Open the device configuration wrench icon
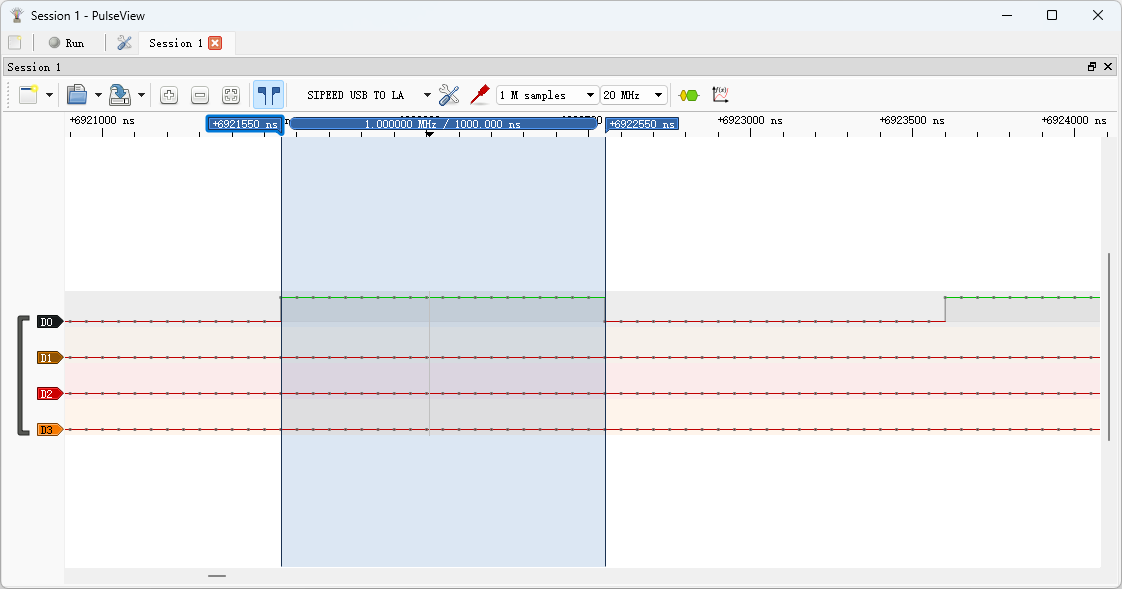This screenshot has height=589, width=1122. tap(449, 95)
